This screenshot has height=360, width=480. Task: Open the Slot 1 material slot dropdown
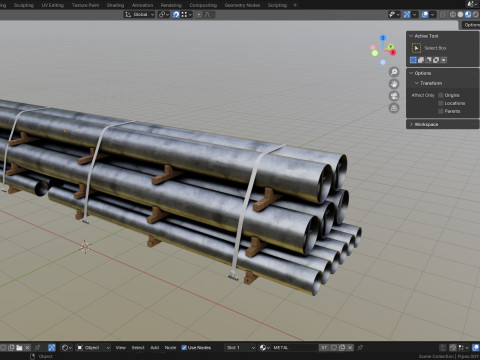pyautogui.click(x=240, y=348)
